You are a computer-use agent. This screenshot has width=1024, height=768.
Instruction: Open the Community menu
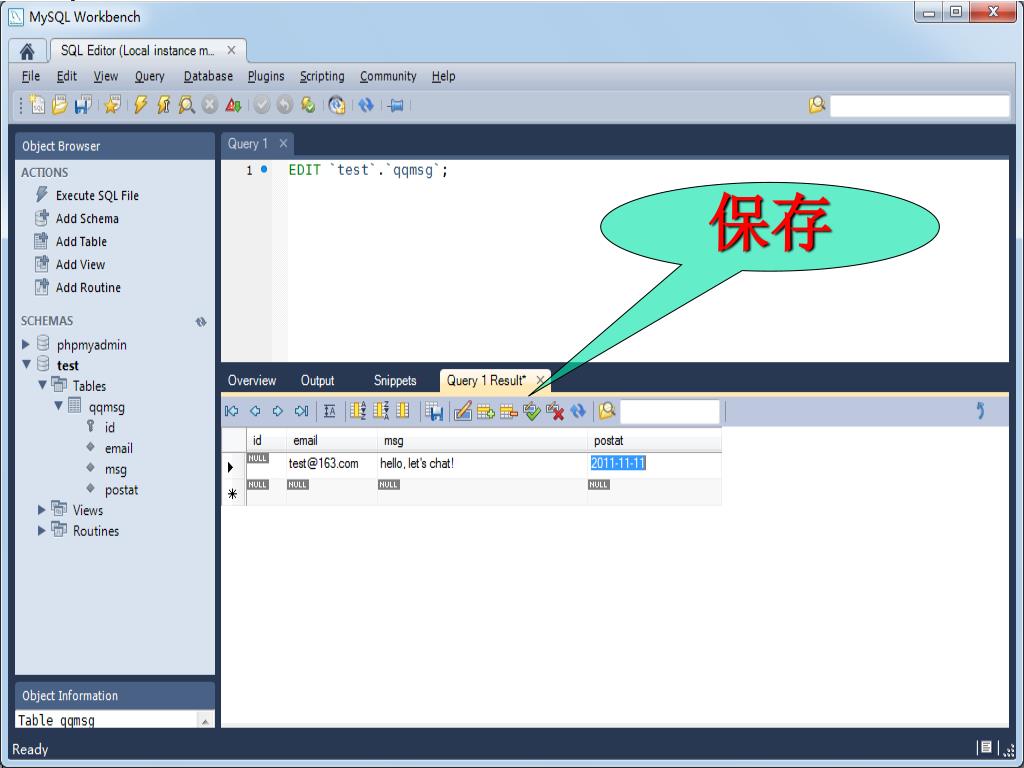click(x=388, y=76)
